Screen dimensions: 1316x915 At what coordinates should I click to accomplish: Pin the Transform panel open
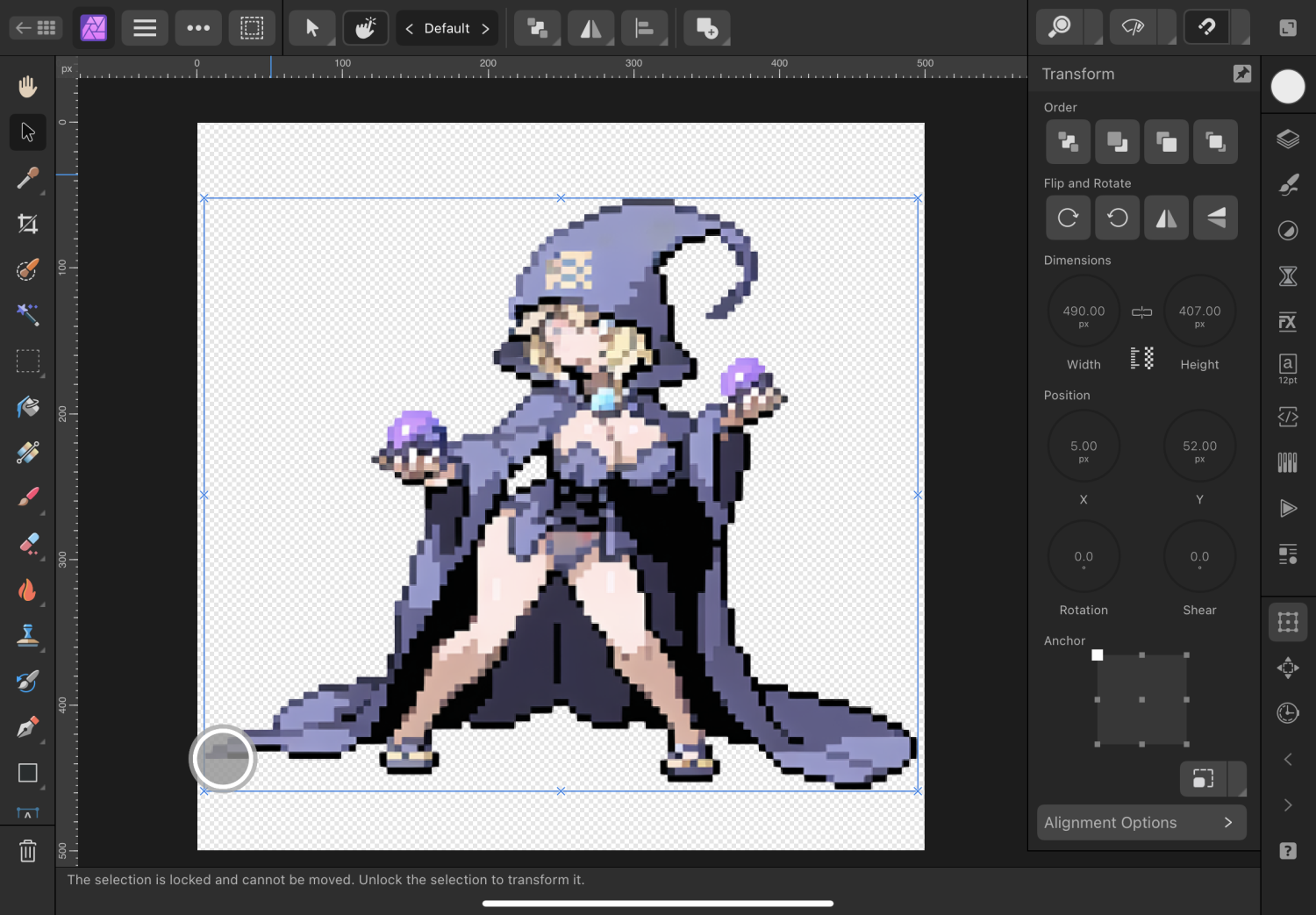click(x=1241, y=74)
